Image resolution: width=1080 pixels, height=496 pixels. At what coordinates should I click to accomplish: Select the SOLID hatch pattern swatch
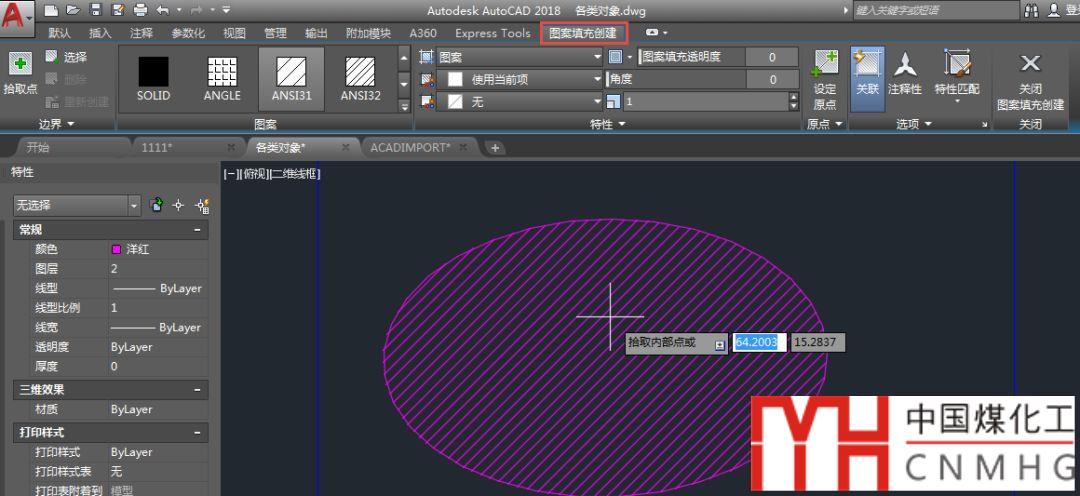coord(153,72)
